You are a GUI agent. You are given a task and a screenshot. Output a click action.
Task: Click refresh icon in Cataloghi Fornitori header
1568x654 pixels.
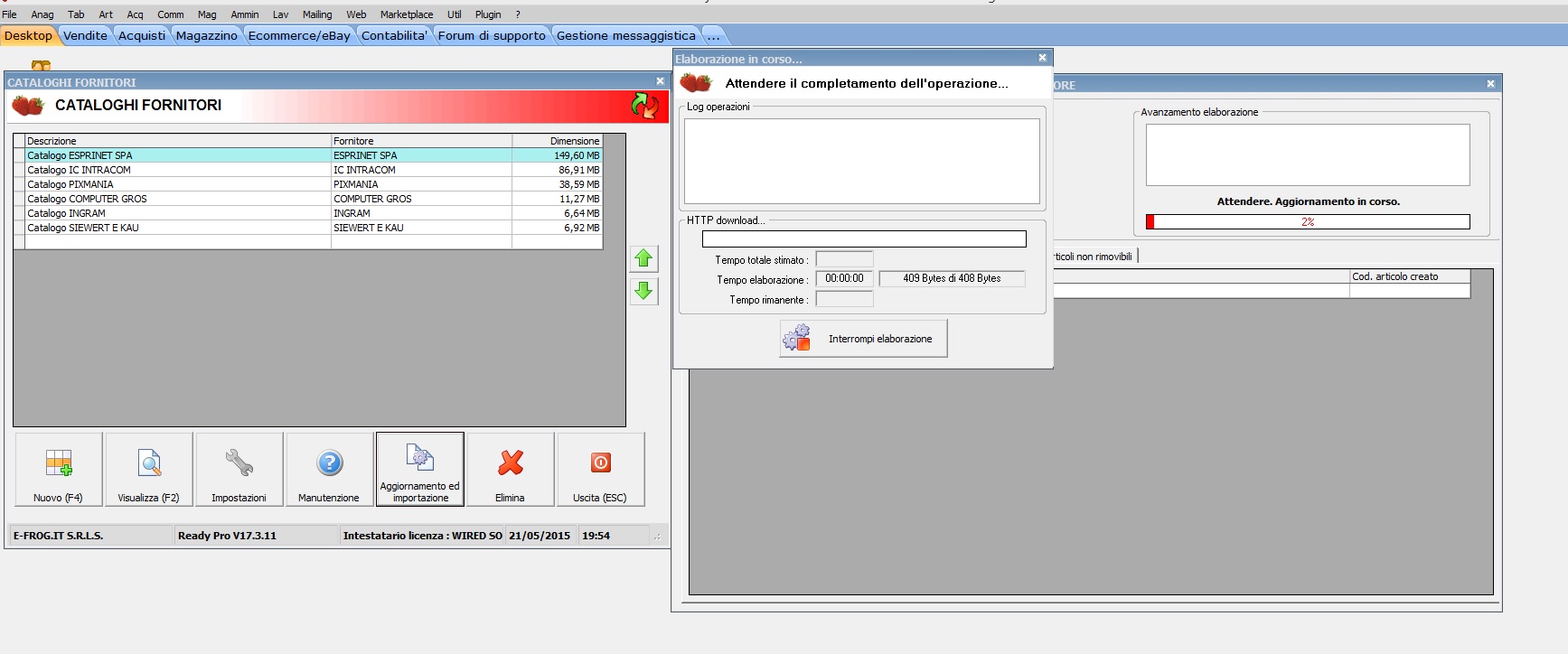tap(645, 106)
